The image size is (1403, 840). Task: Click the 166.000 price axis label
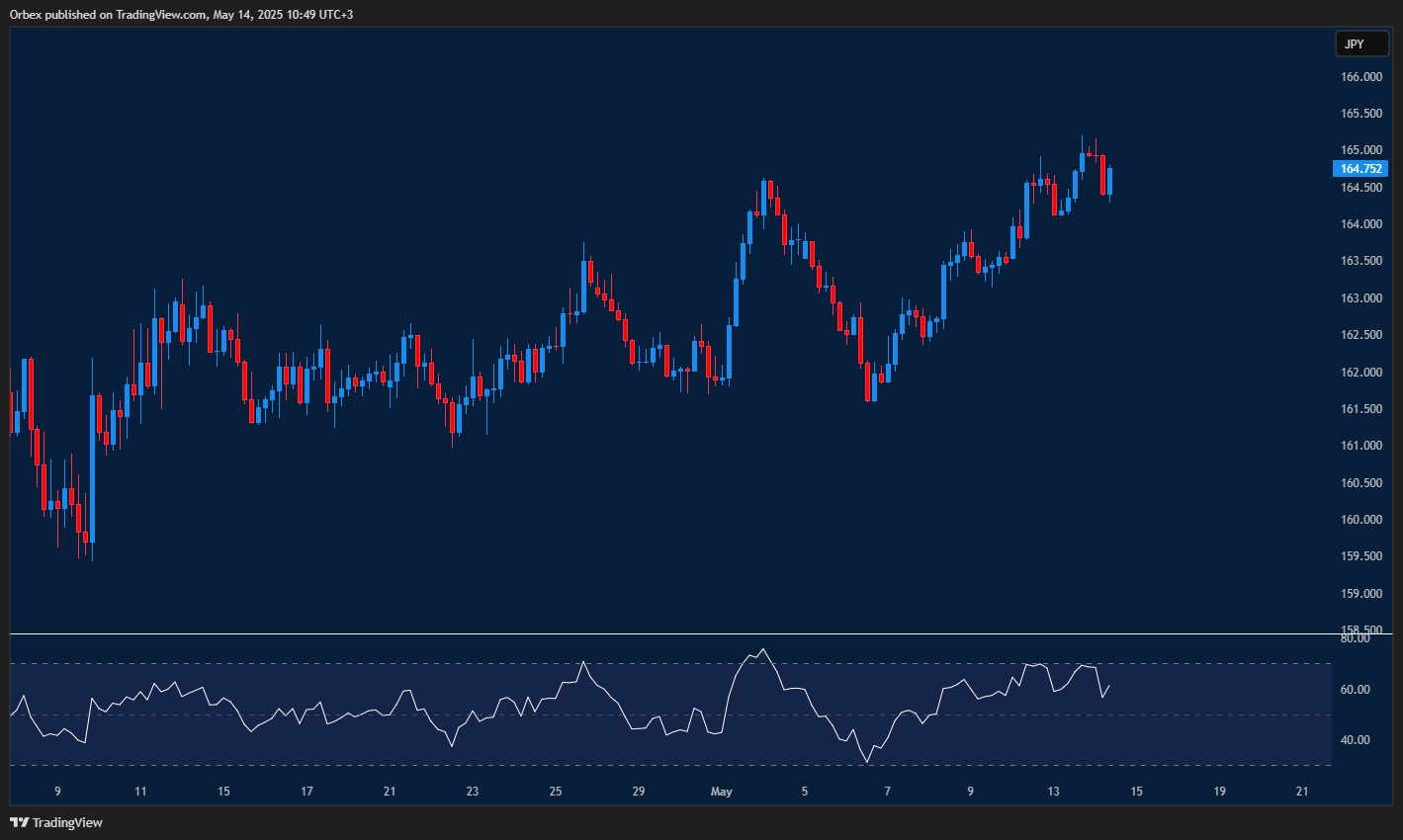[1361, 76]
